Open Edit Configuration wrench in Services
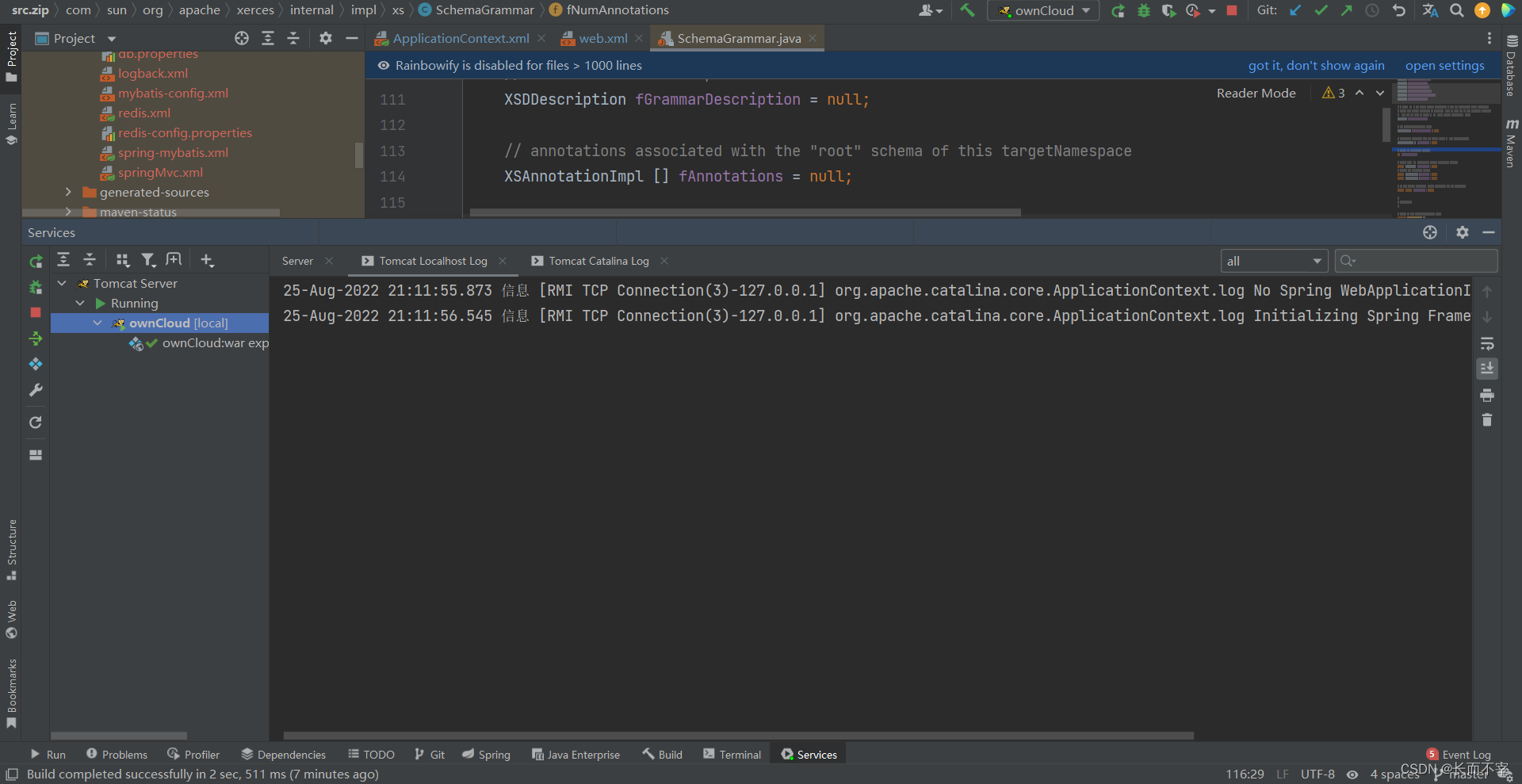1522x784 pixels. 36,390
